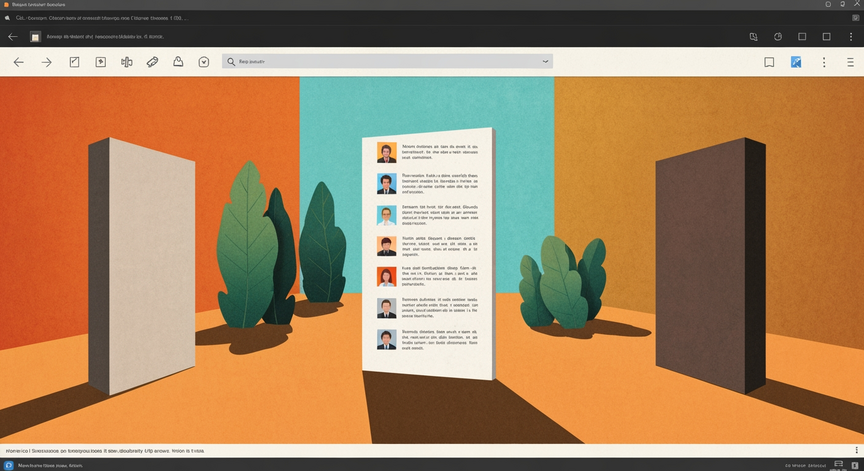Click the bag-shaped lock icon in toolbar
This screenshot has height=471, width=864.
tap(178, 62)
